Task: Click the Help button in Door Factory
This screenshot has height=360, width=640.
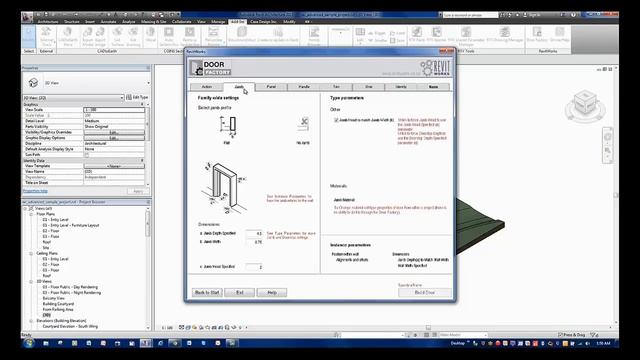Action: (272, 293)
